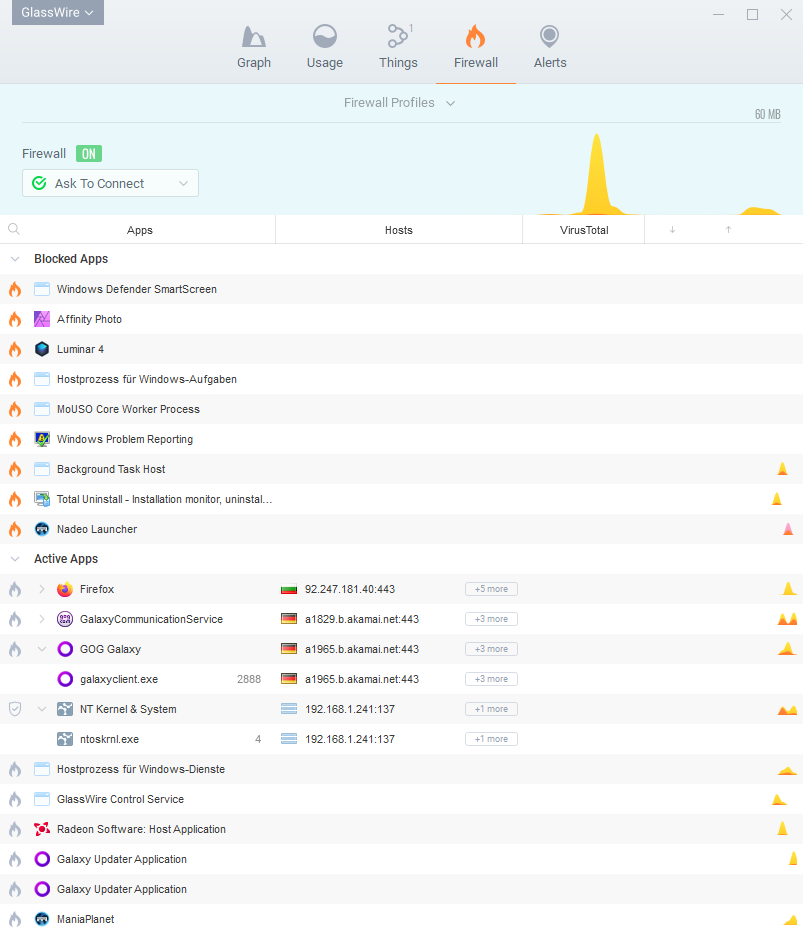Switch to the Usage tab
The image size is (803, 937).
pos(324,47)
